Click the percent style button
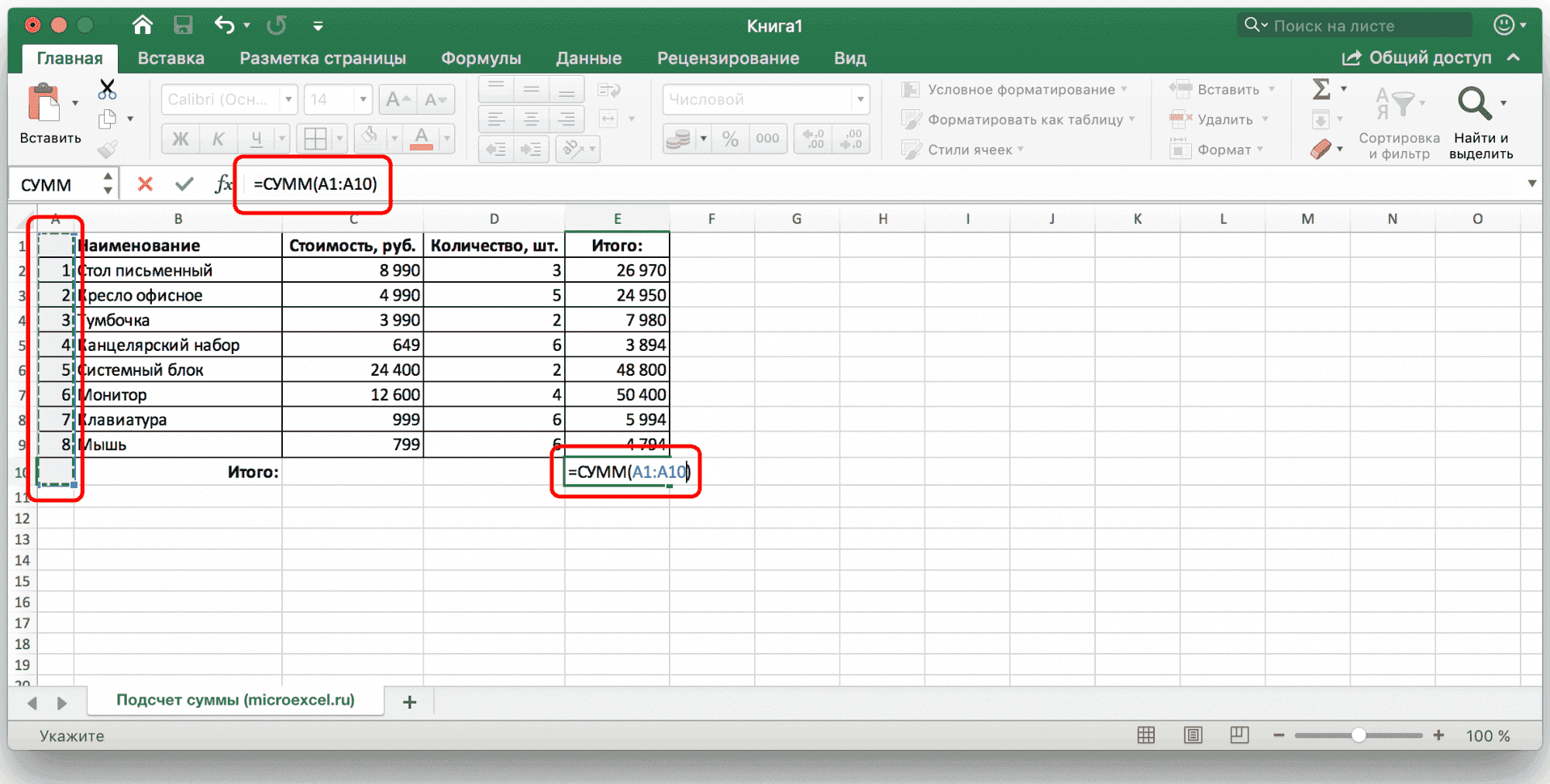Viewport: 1550px width, 784px height. (x=730, y=139)
